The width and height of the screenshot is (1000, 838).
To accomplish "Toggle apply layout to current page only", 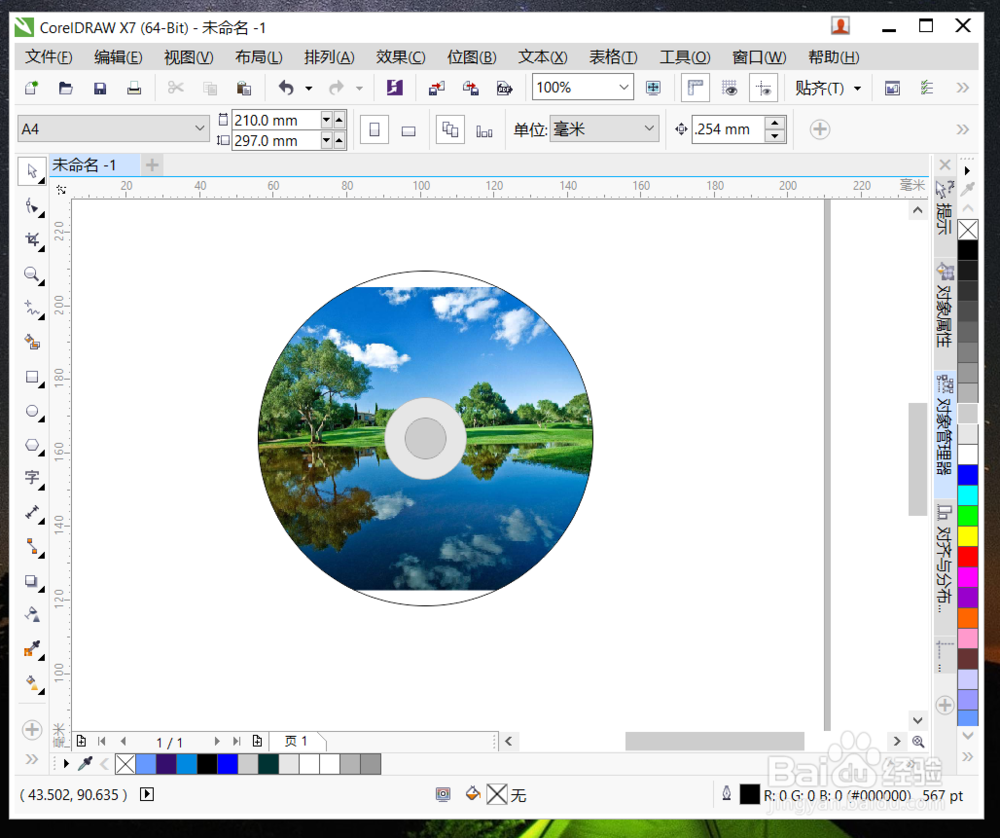I will click(x=484, y=130).
